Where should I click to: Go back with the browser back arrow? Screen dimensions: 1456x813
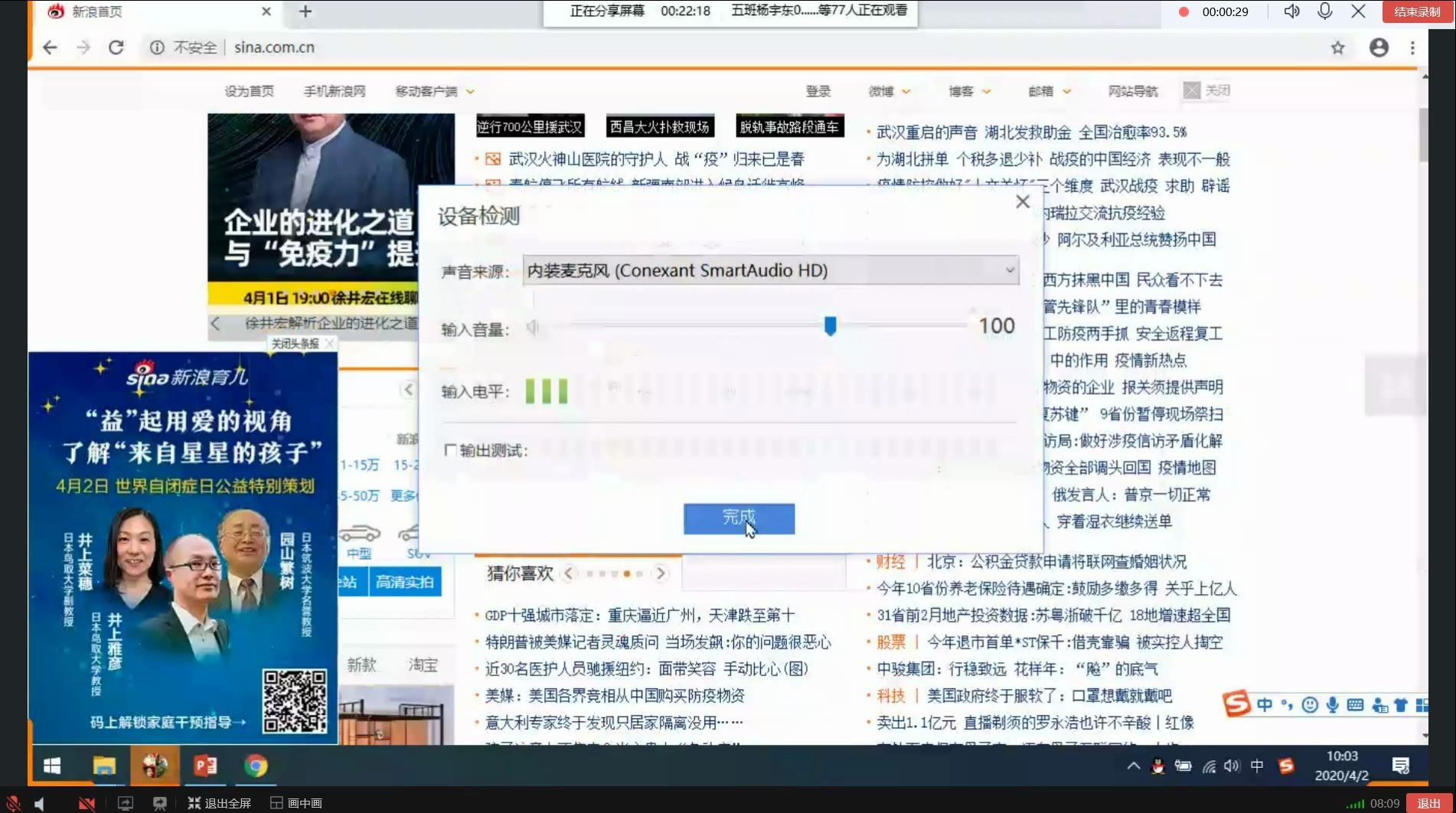click(x=50, y=47)
